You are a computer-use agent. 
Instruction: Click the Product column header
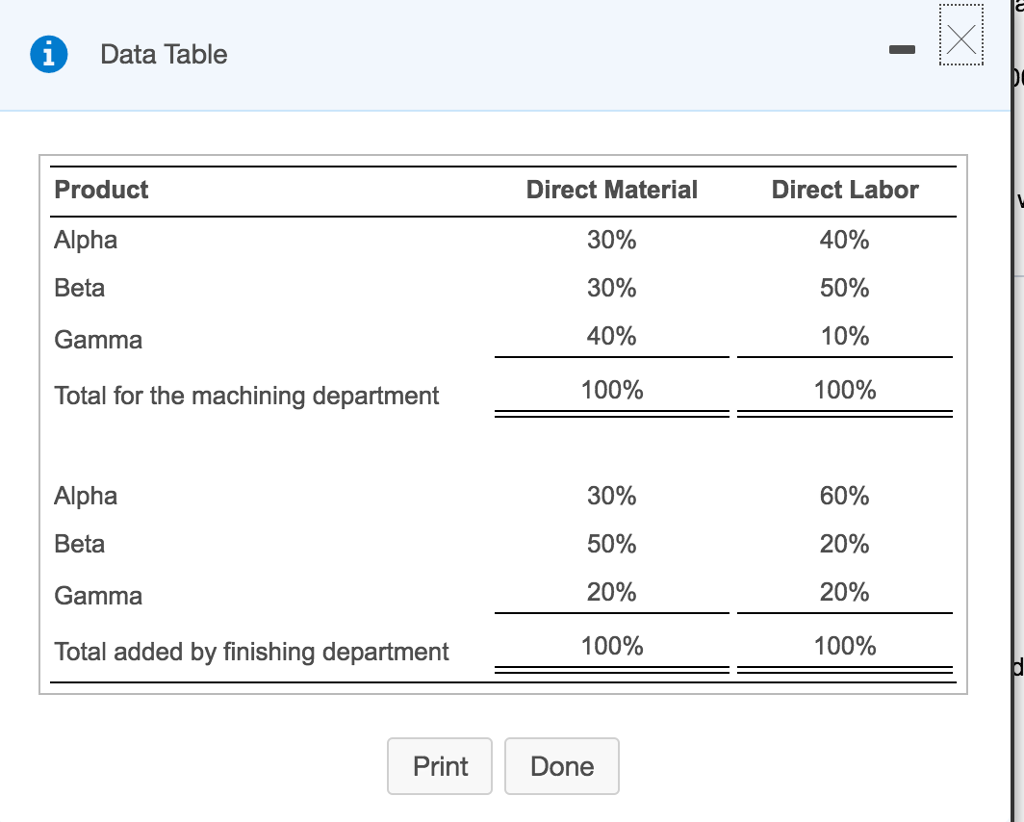[100, 189]
